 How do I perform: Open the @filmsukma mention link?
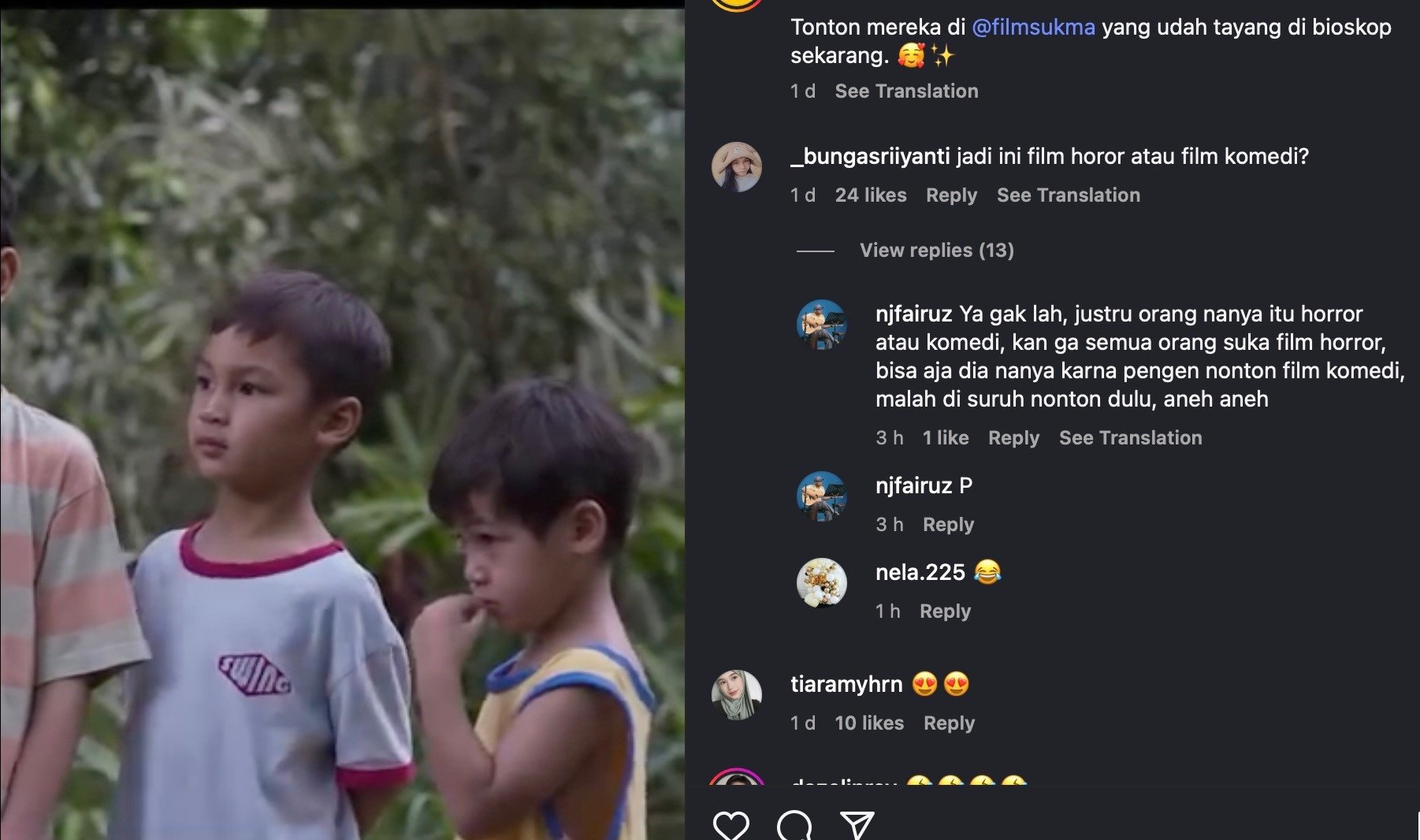click(x=1033, y=28)
